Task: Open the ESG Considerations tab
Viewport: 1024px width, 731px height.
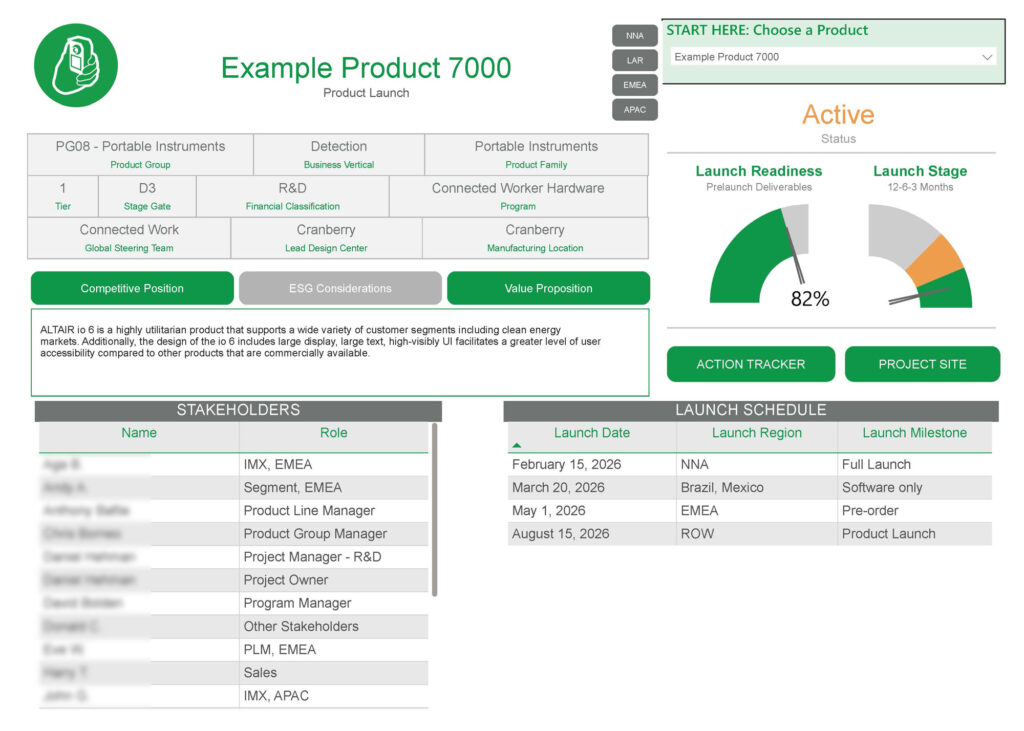Action: click(x=340, y=288)
